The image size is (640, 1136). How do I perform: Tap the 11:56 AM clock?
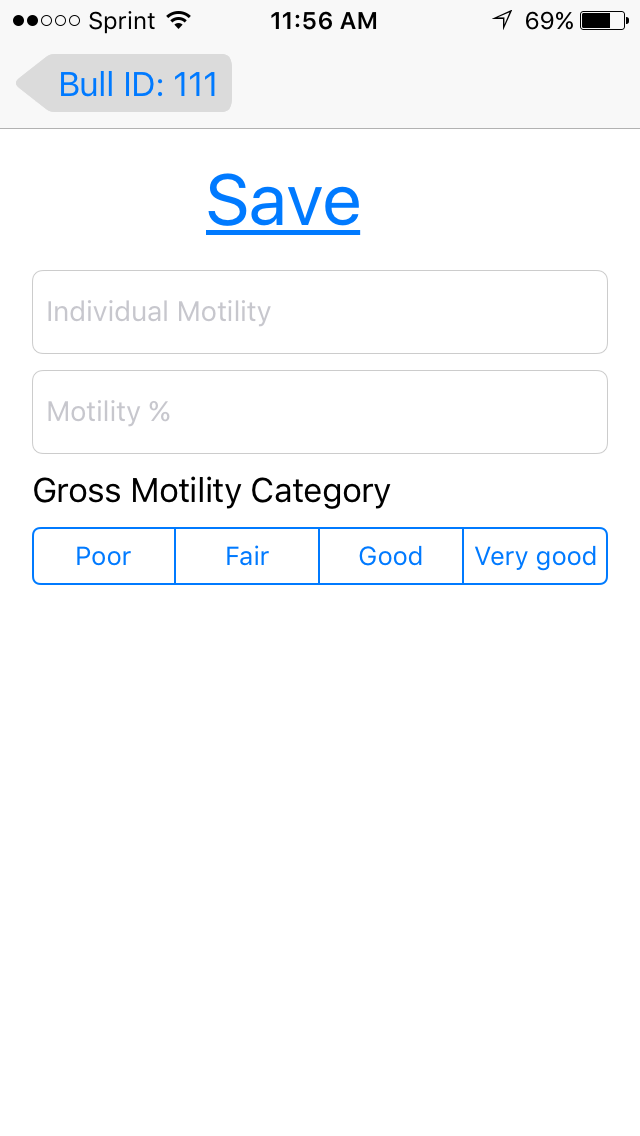(x=324, y=21)
